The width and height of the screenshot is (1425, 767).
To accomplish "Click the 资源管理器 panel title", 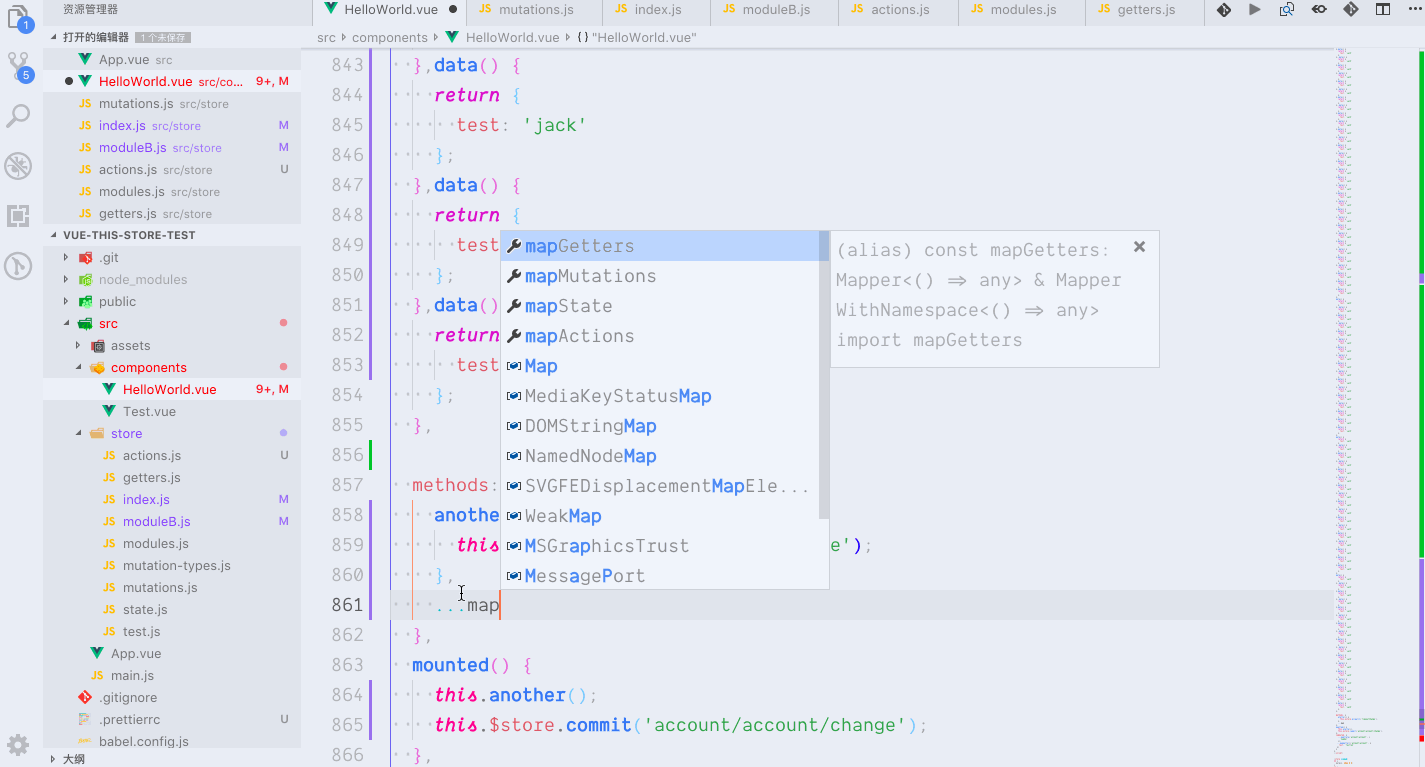I will tap(90, 9).
